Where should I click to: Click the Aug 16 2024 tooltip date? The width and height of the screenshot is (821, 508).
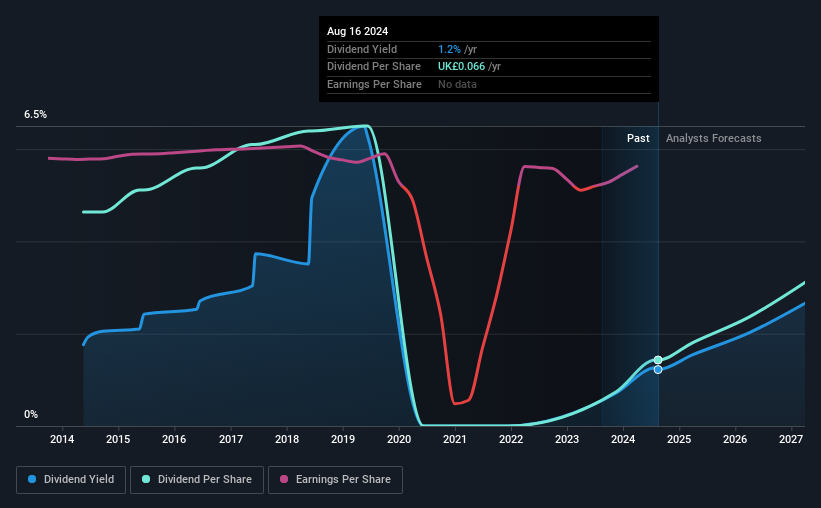coord(358,31)
